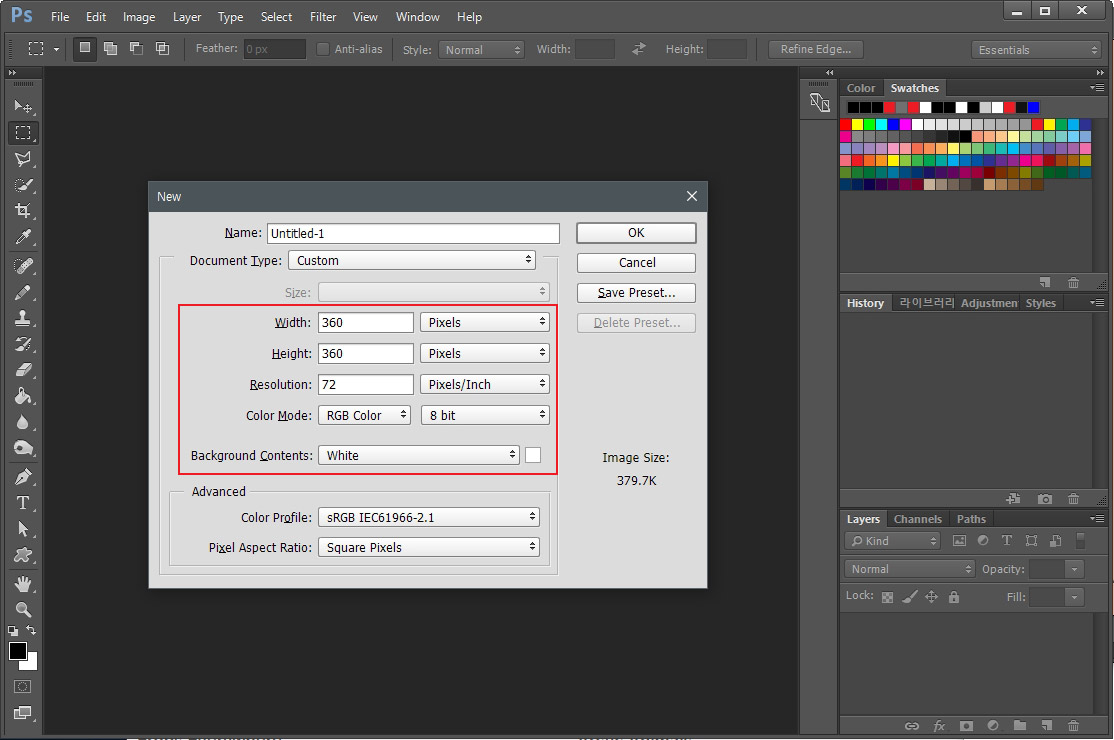Select the Blur tool
The width and height of the screenshot is (1114, 740).
pyautogui.click(x=23, y=422)
